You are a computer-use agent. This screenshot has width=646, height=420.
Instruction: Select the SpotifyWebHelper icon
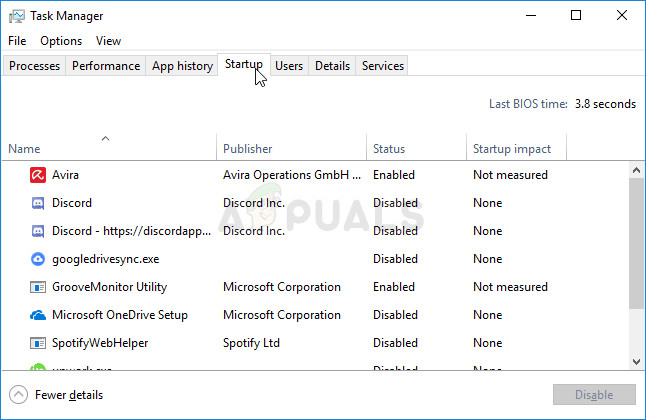37,343
